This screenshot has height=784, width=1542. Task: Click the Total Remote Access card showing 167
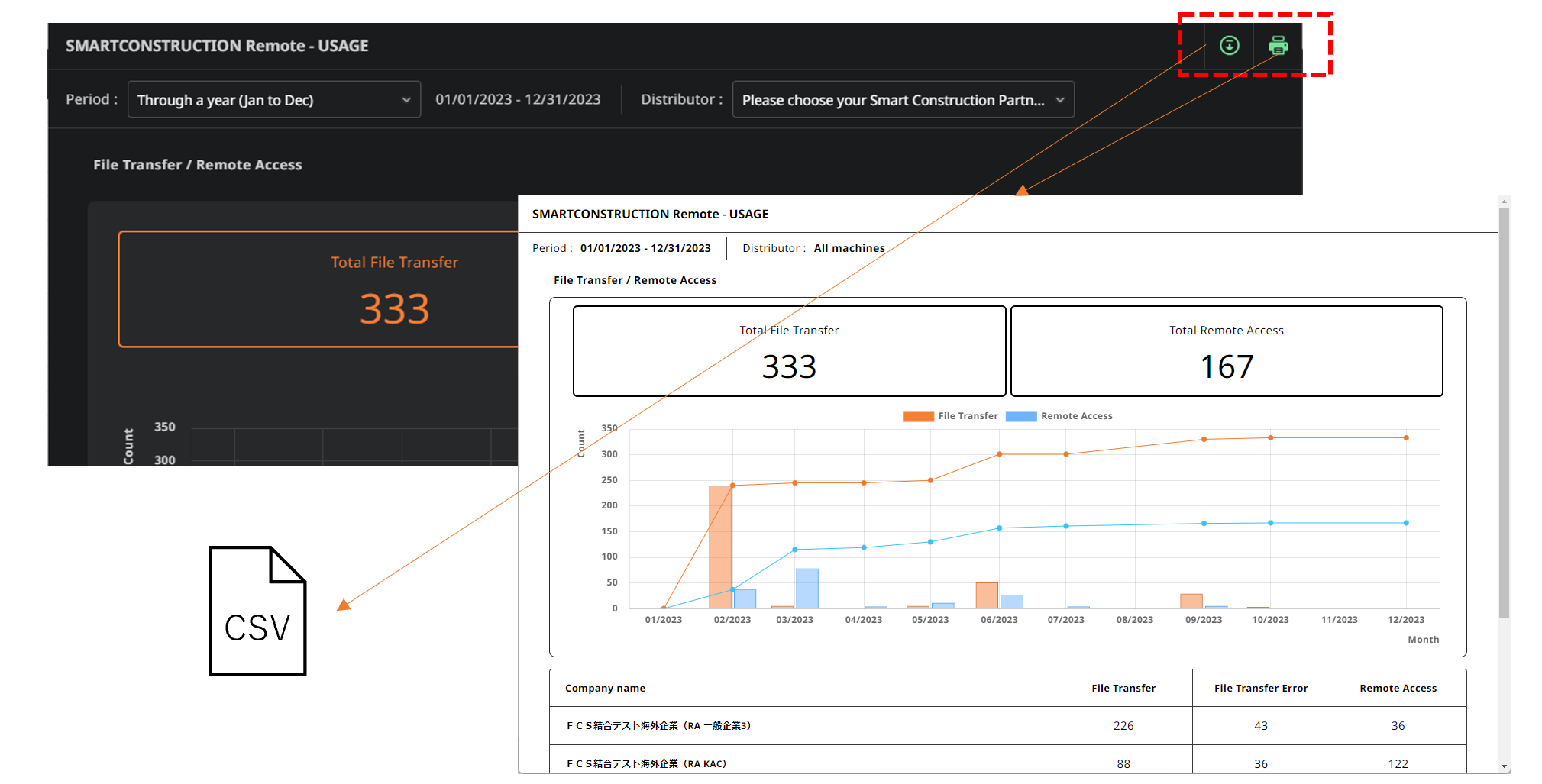point(1227,351)
